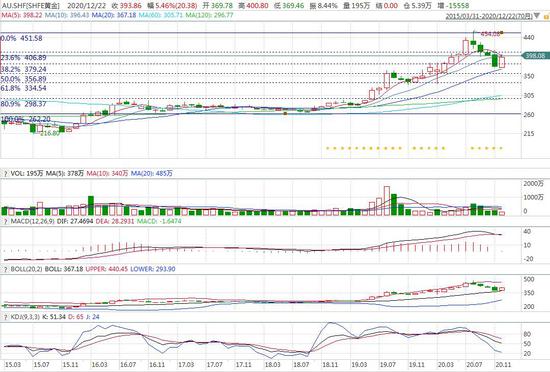
Task: Click the 17.11 time axis label
Action: coord(243,365)
